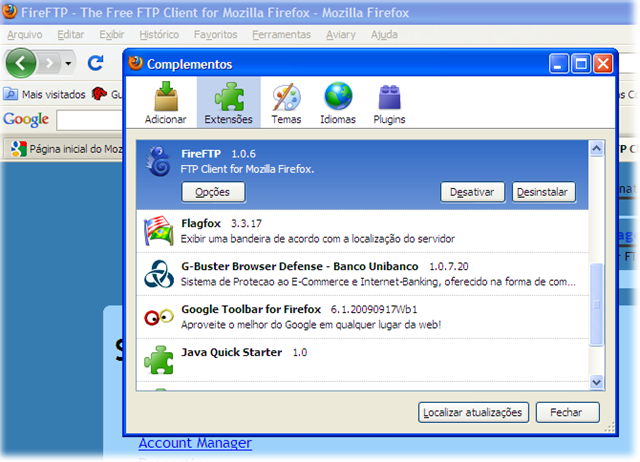Screen dimensions: 640x462
Task: Select the G-Buster Browser Defense icon
Action: coord(159,274)
